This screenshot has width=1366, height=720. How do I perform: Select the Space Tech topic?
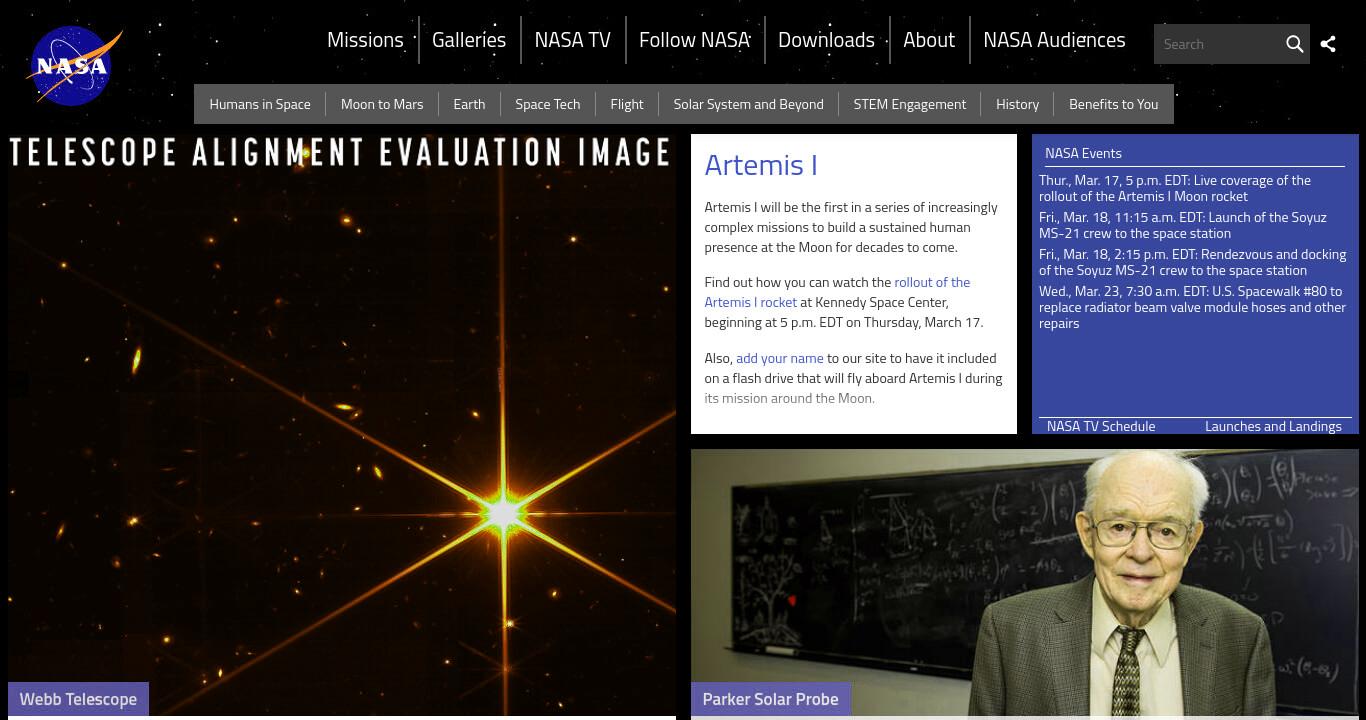pos(547,104)
